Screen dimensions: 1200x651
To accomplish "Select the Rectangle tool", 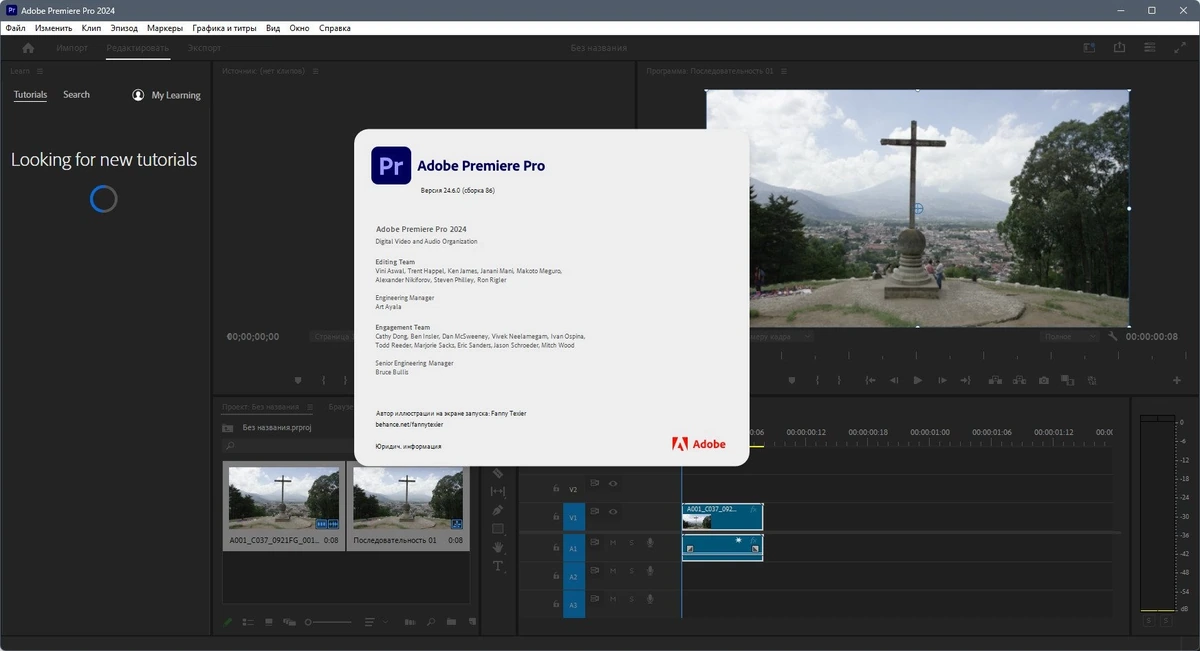I will (x=498, y=528).
